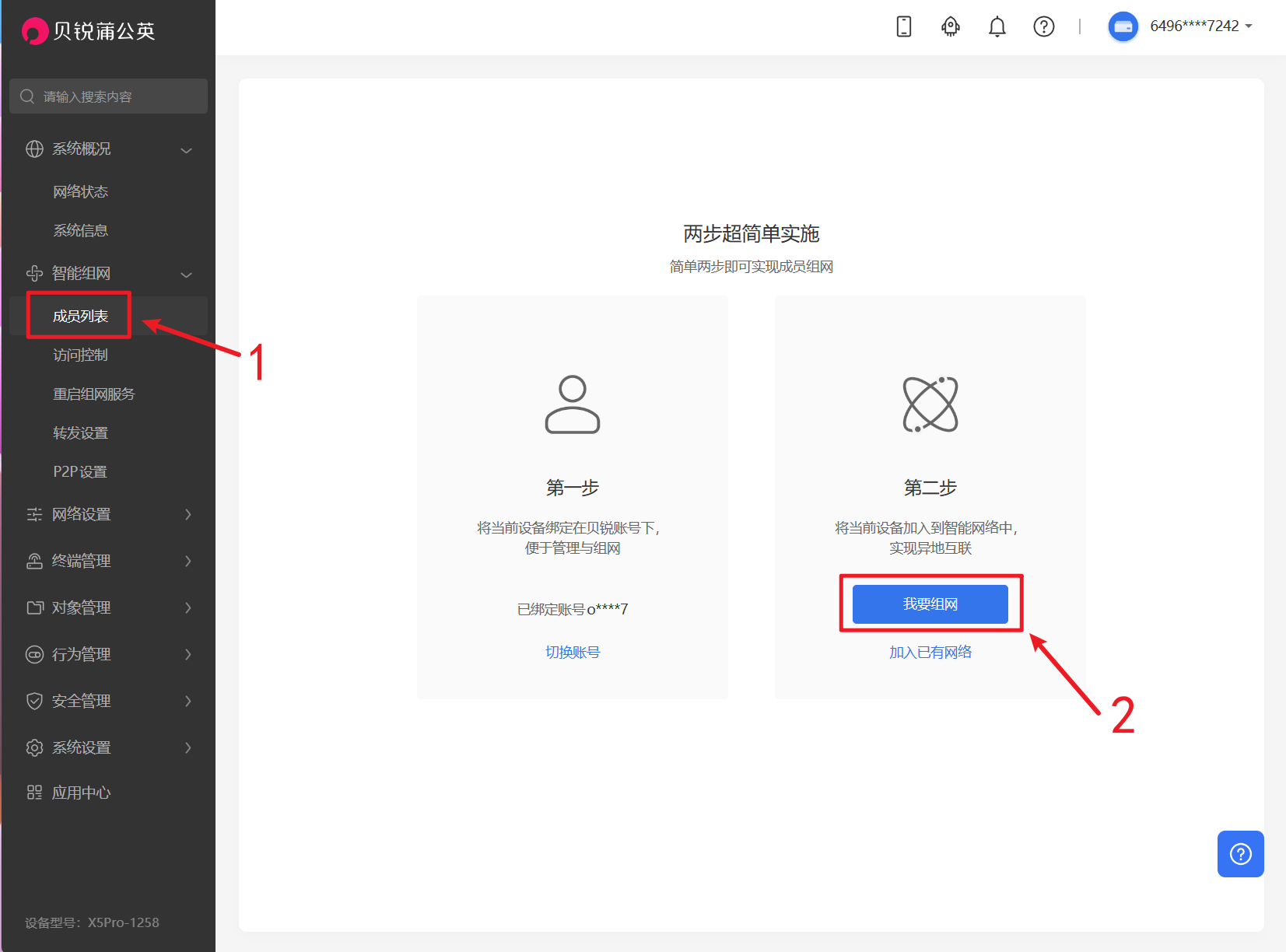Expand the 终端管理 chevron
Viewport: 1286px width, 952px height.
(188, 561)
